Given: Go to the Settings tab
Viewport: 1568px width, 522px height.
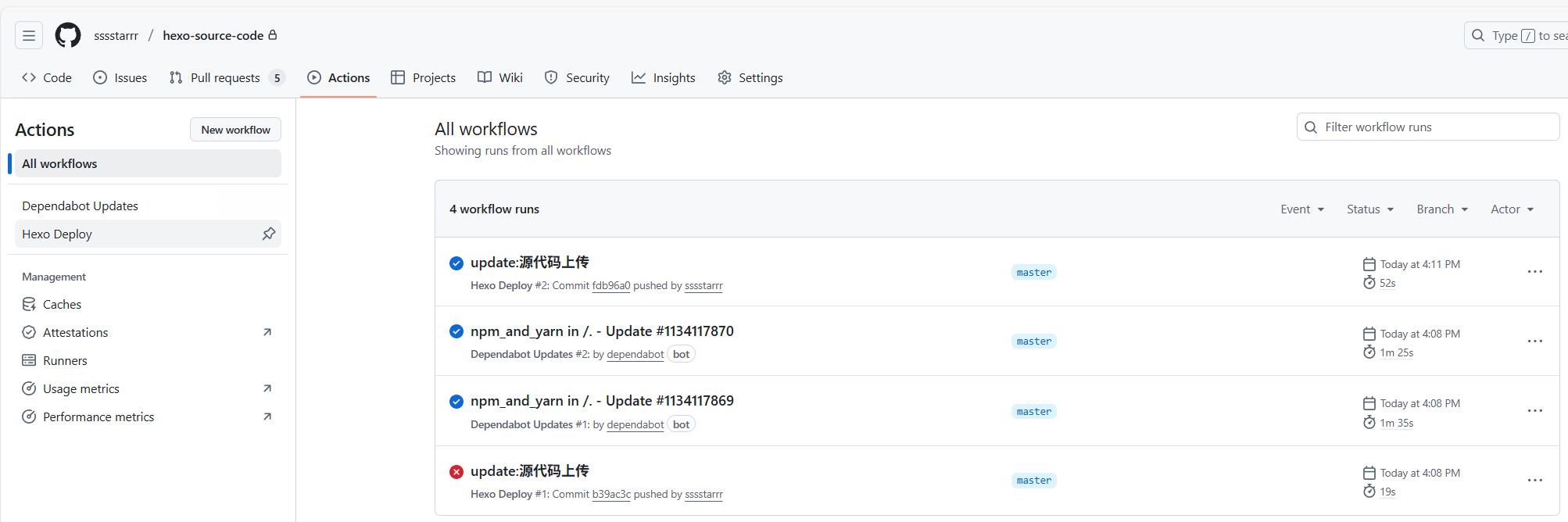Looking at the screenshot, I should 750,77.
